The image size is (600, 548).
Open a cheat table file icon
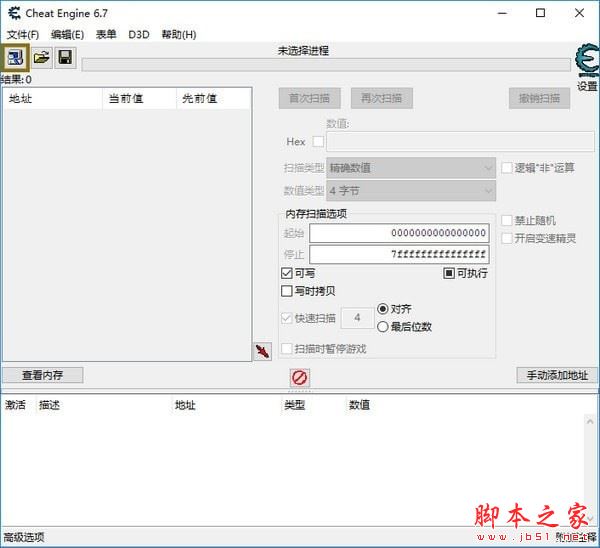[42, 58]
